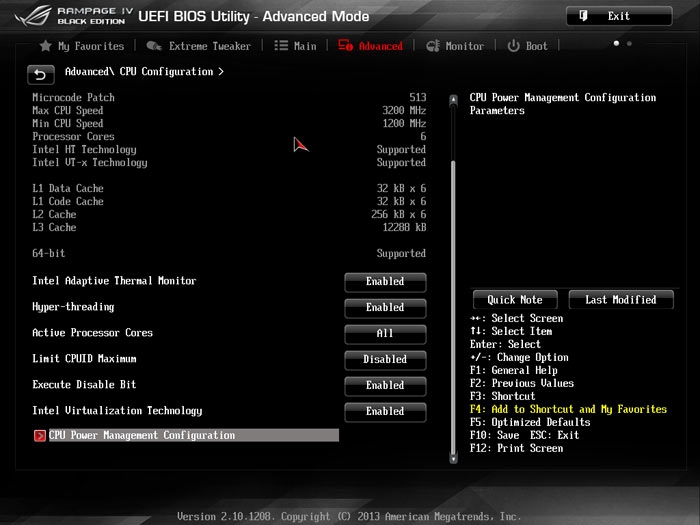700x525 pixels.
Task: Open Intel Virtualization Technology dropdown
Action: click(385, 411)
